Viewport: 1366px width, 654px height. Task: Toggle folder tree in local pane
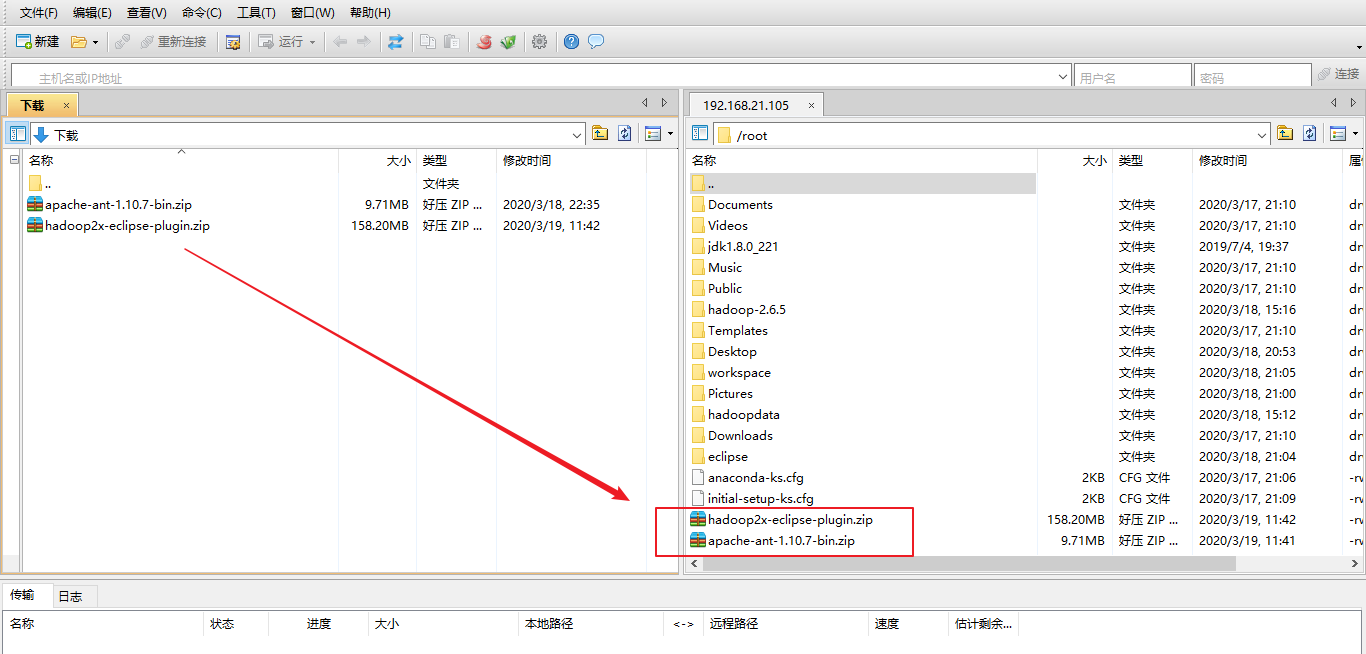coord(17,134)
